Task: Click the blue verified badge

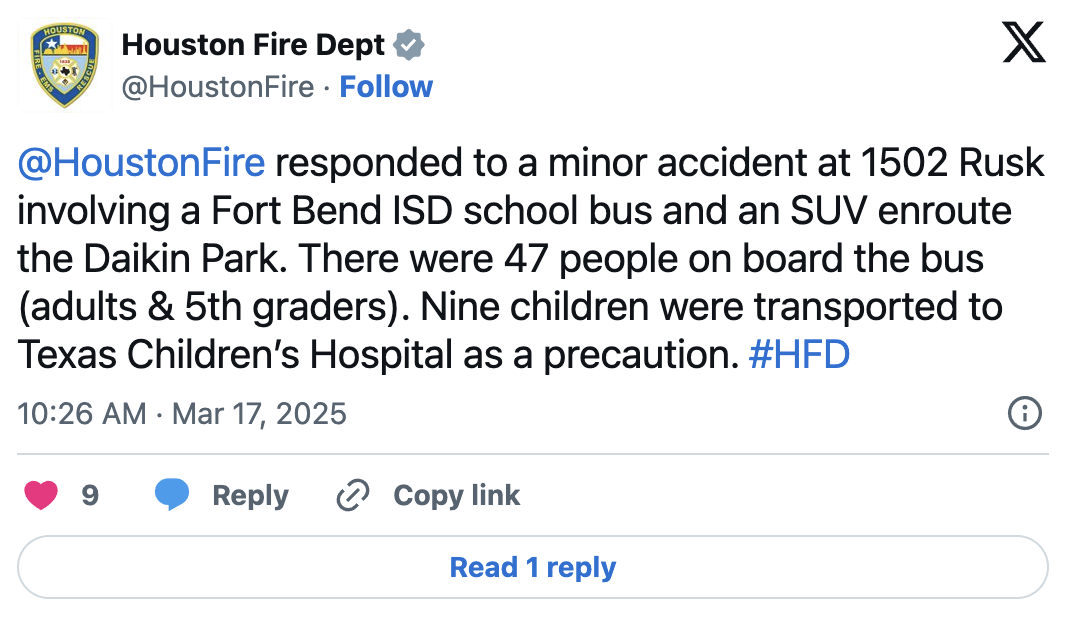Action: tap(409, 45)
